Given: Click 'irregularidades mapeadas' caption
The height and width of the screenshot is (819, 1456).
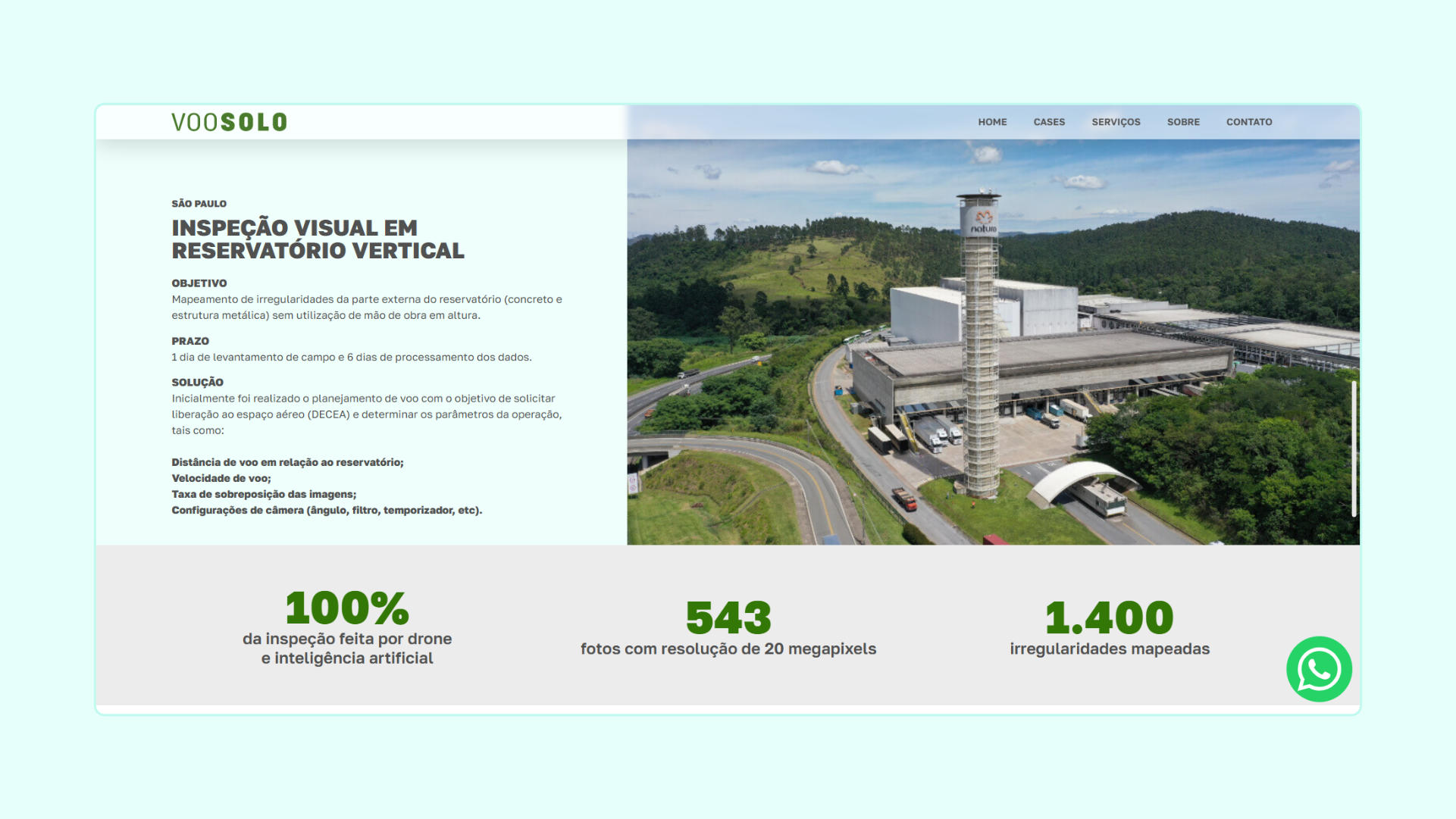Looking at the screenshot, I should [1110, 649].
